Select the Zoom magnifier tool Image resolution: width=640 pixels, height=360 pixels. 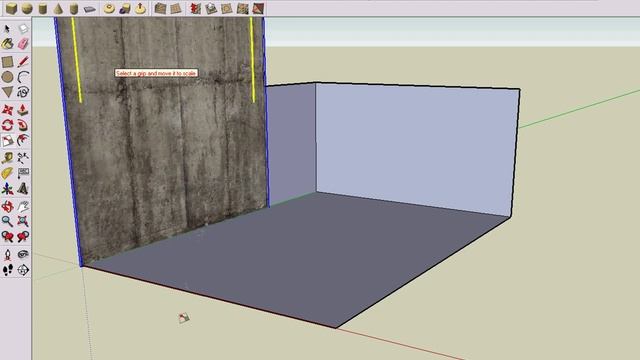[x=7, y=221]
